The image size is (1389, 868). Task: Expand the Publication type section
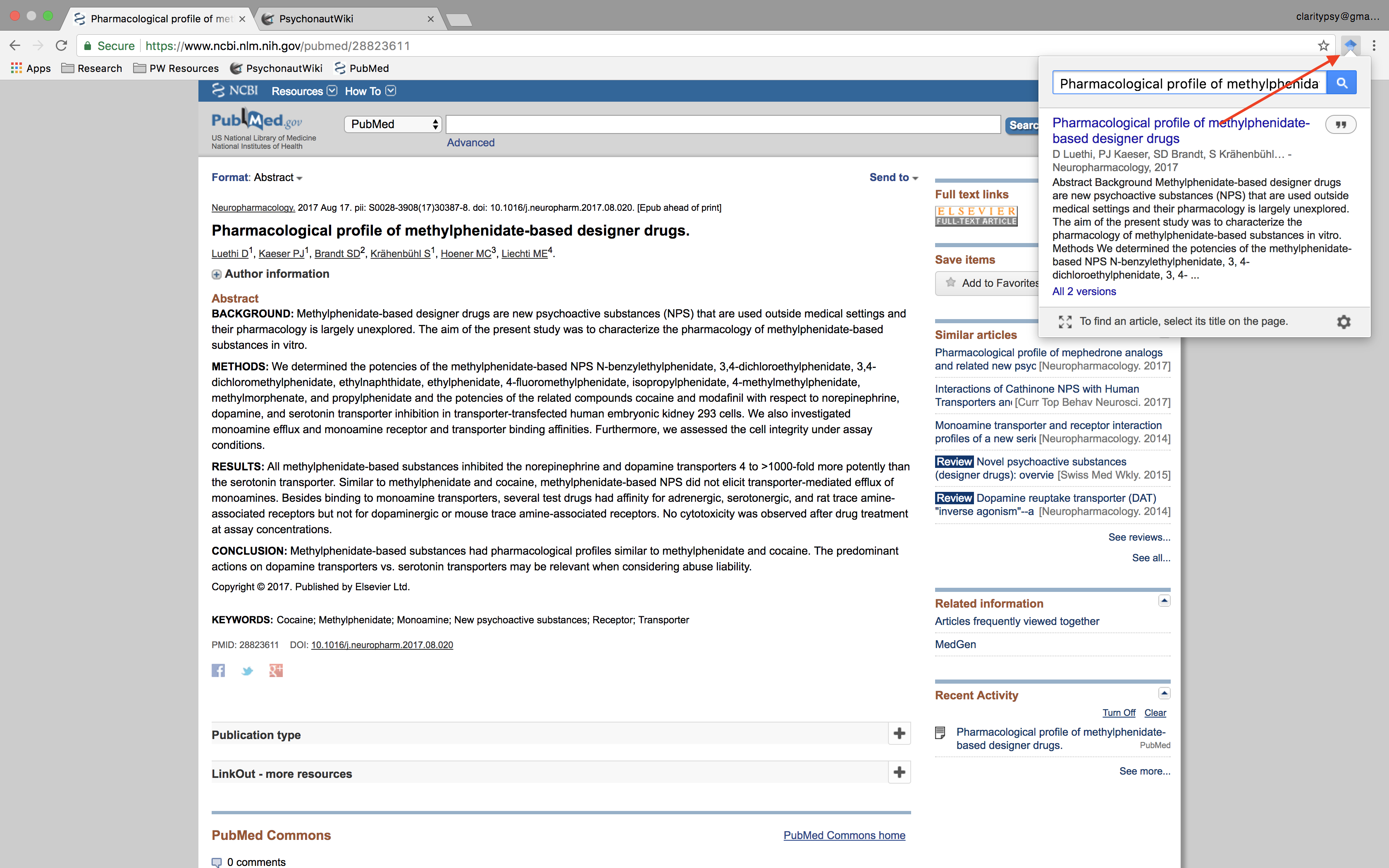pyautogui.click(x=900, y=734)
